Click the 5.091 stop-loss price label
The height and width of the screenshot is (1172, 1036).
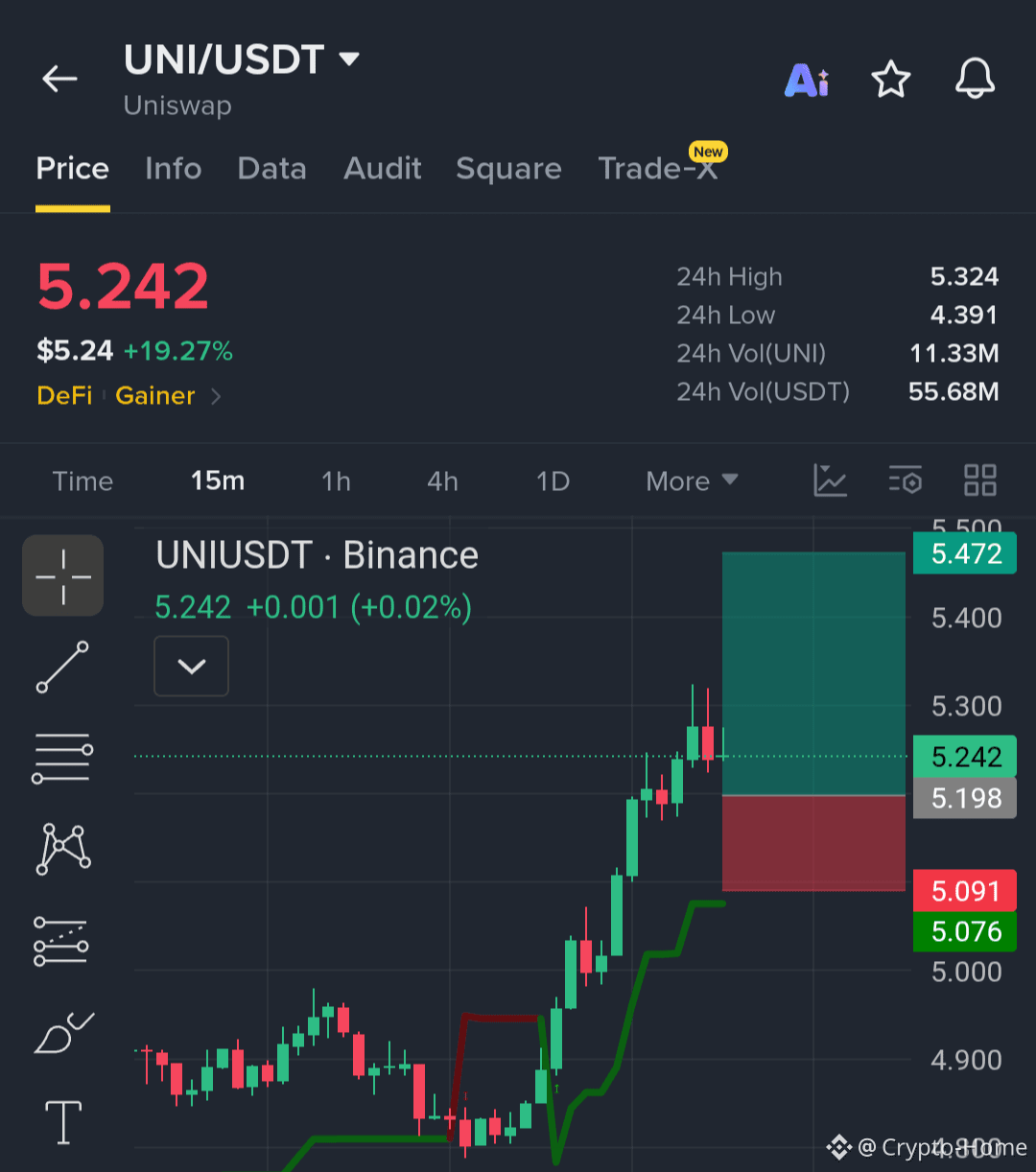pyautogui.click(x=965, y=891)
